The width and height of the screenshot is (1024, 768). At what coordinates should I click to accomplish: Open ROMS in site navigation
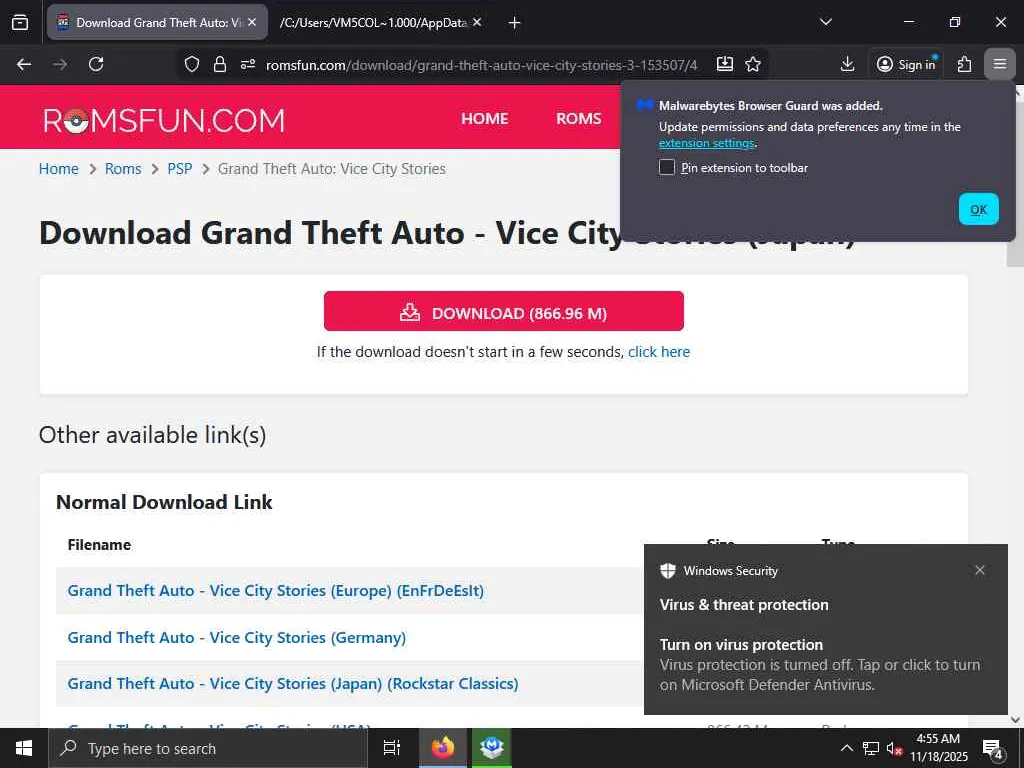(579, 119)
